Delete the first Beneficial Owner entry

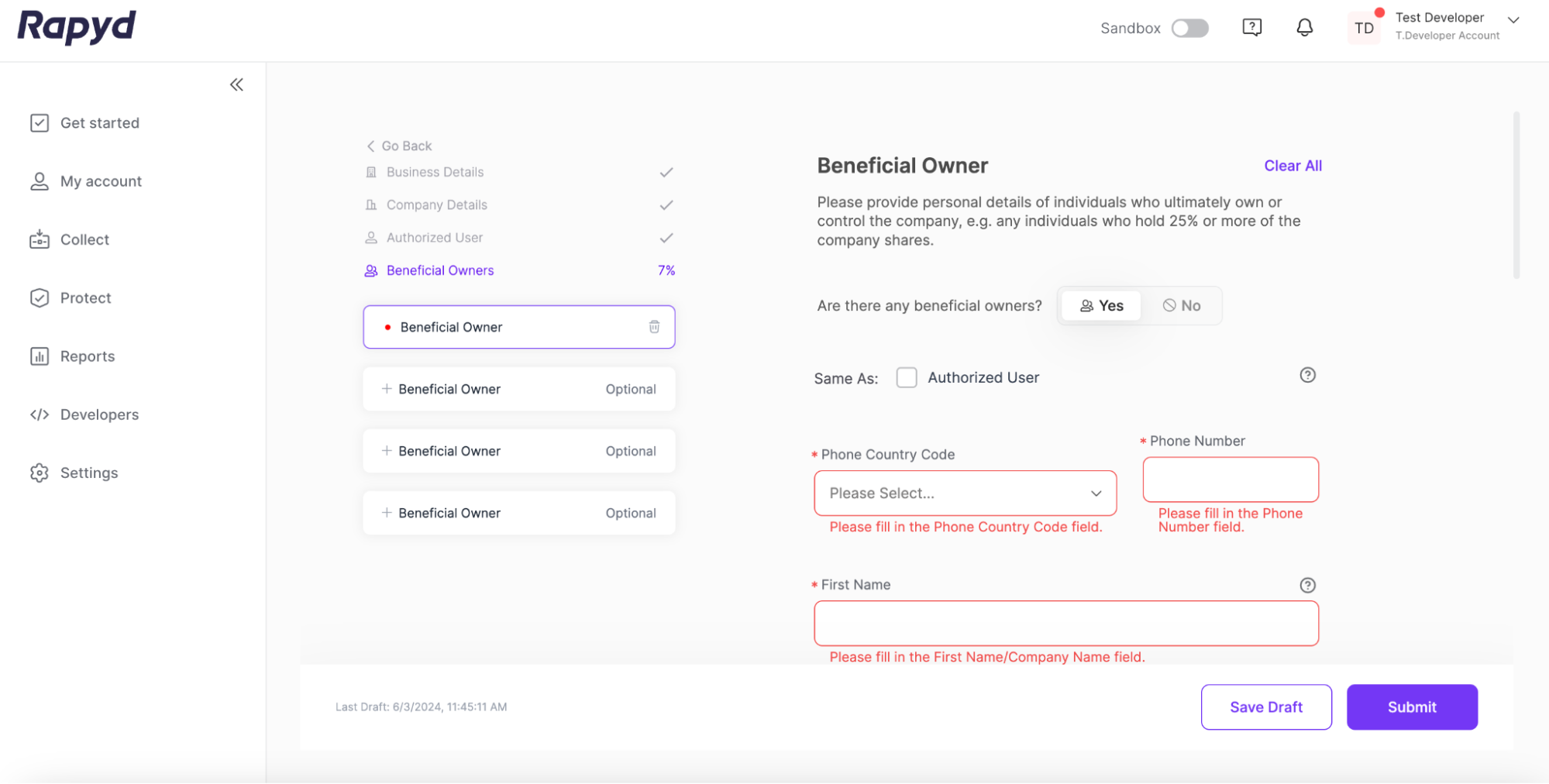coord(654,327)
